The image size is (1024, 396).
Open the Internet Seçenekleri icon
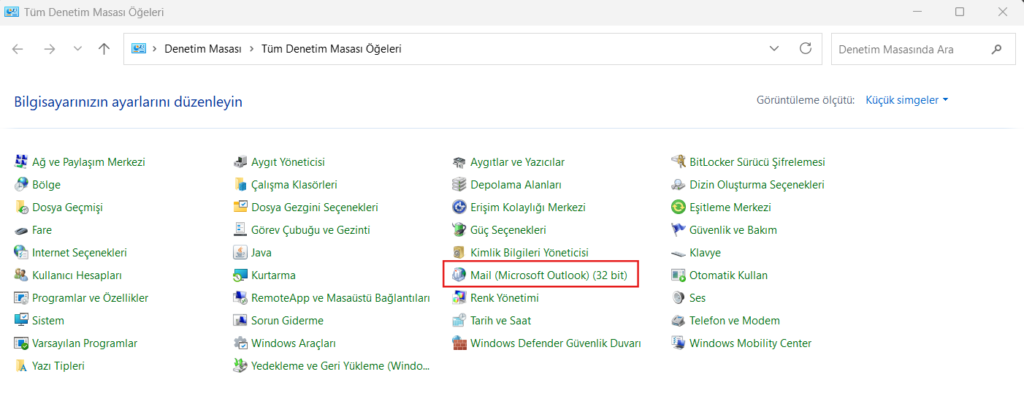(x=22, y=252)
